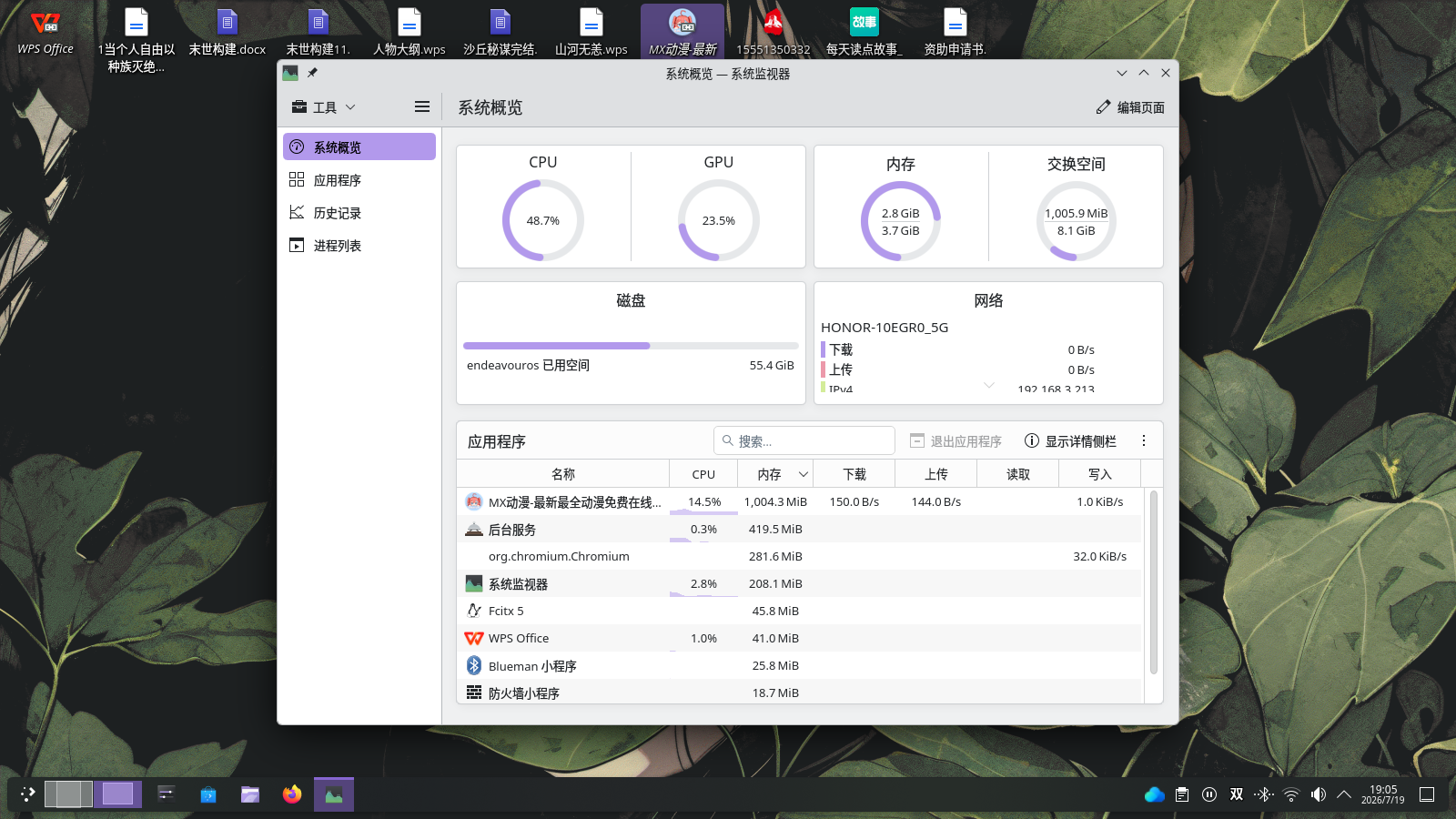Image resolution: width=1456 pixels, height=819 pixels.
Task: Click the pin icon in the title bar
Action: tap(312, 73)
